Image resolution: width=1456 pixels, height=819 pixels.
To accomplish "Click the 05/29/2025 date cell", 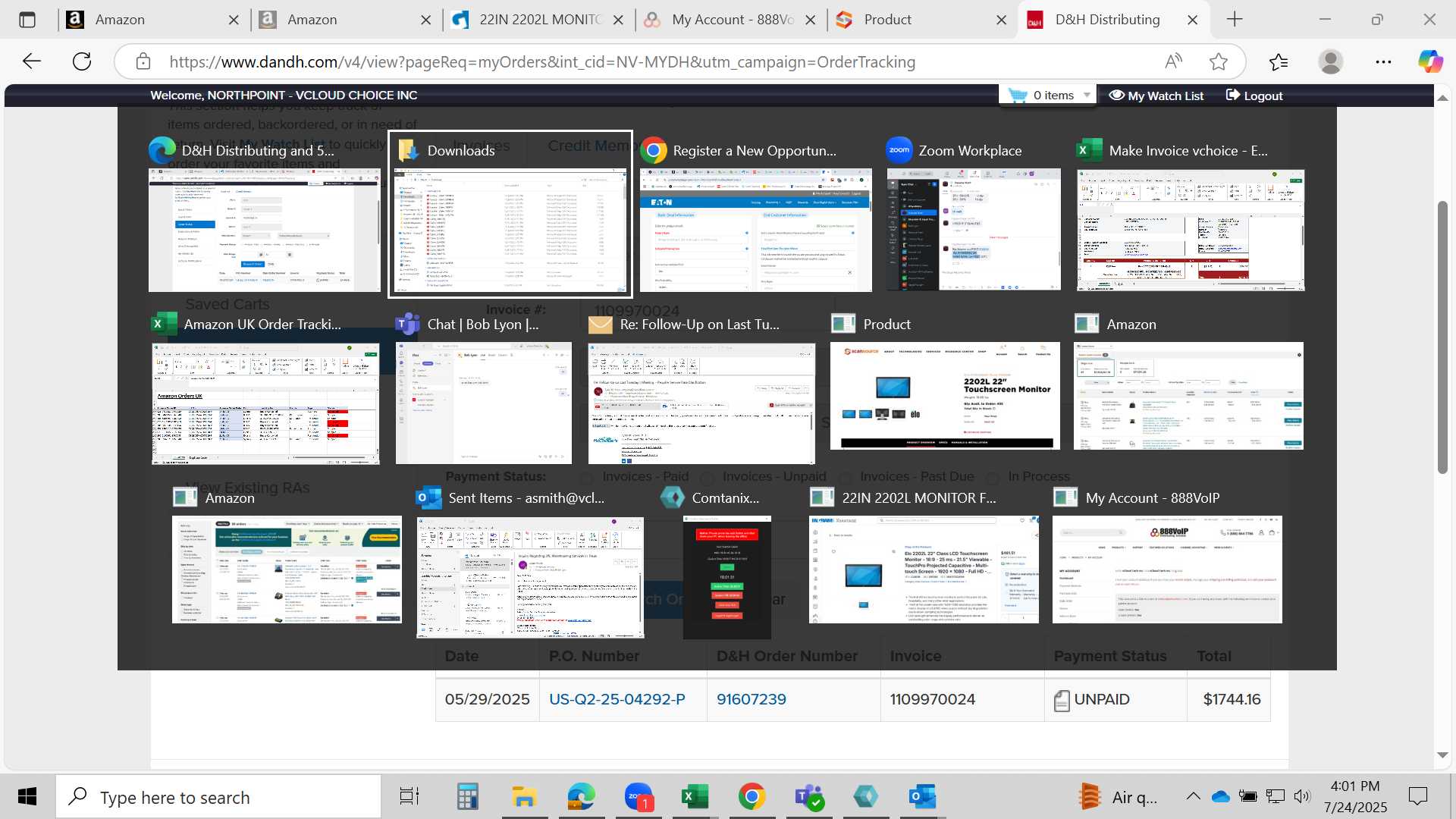I will 487,699.
